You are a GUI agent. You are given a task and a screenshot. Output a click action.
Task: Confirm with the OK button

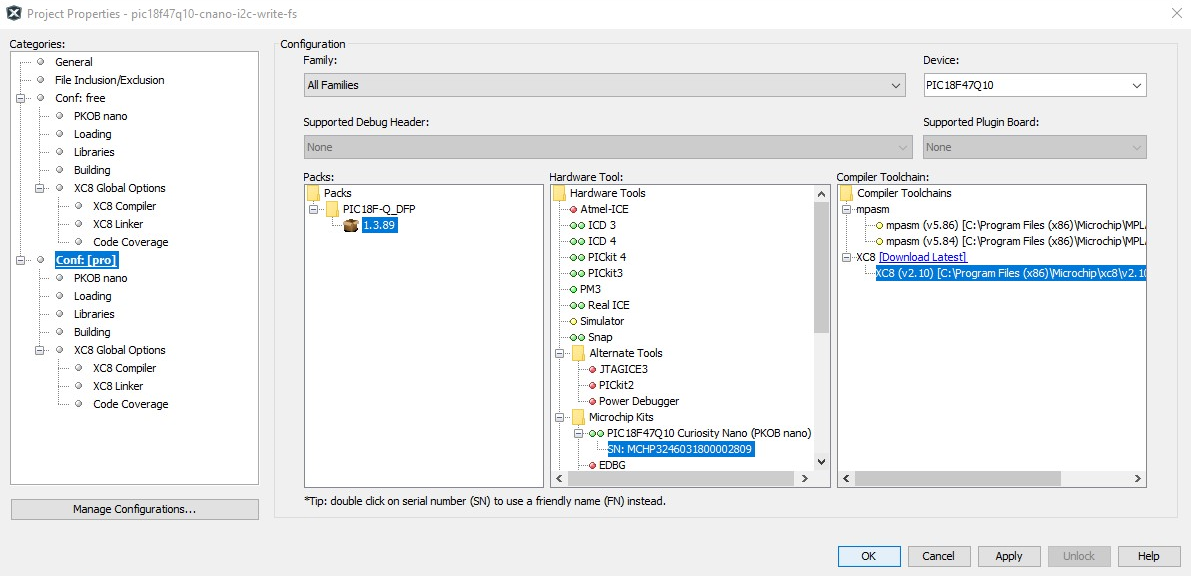tap(869, 556)
